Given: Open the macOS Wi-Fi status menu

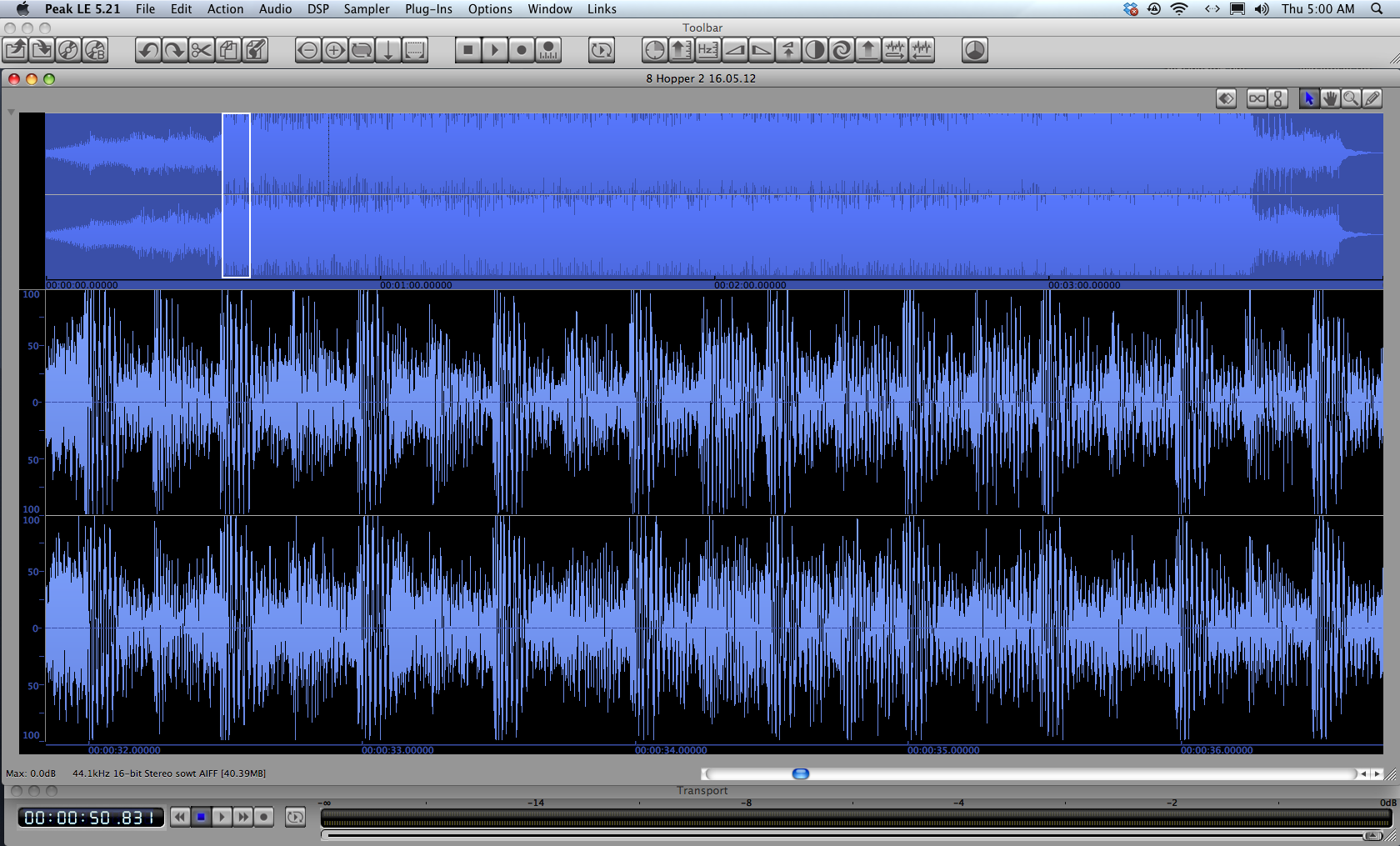Looking at the screenshot, I should [1179, 9].
